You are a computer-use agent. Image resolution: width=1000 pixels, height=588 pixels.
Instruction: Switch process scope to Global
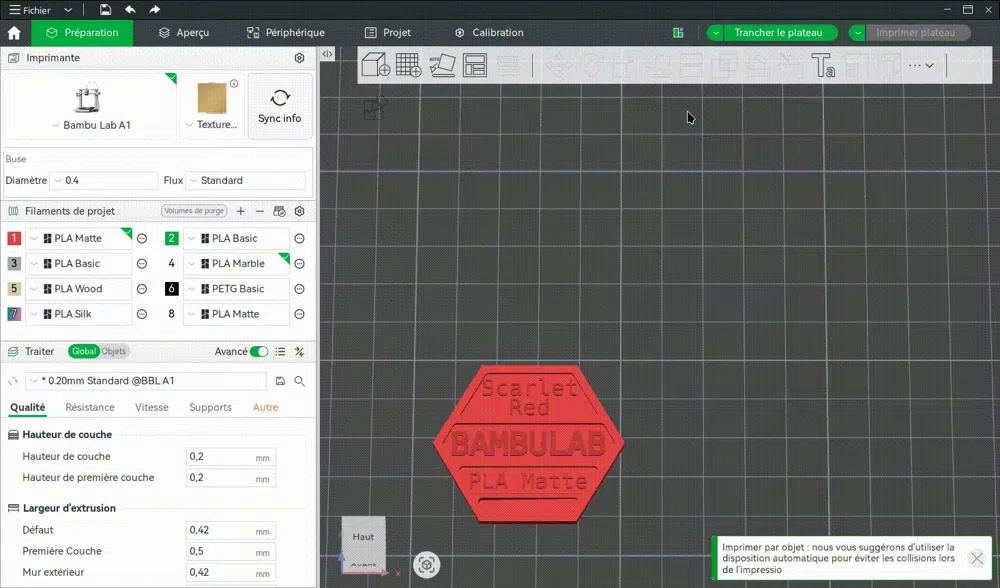(x=84, y=351)
